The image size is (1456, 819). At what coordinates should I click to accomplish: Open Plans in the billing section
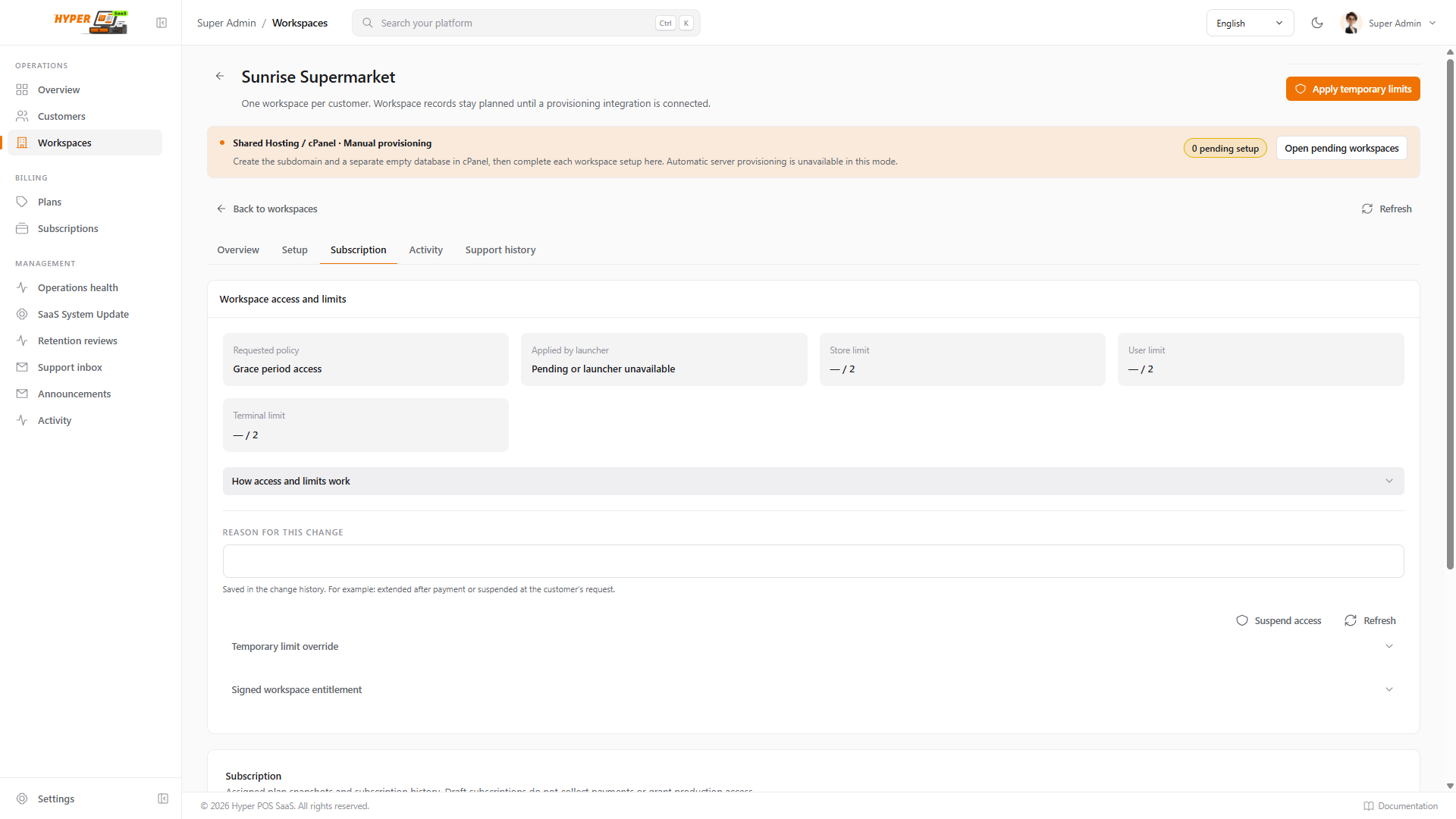click(x=85, y=202)
